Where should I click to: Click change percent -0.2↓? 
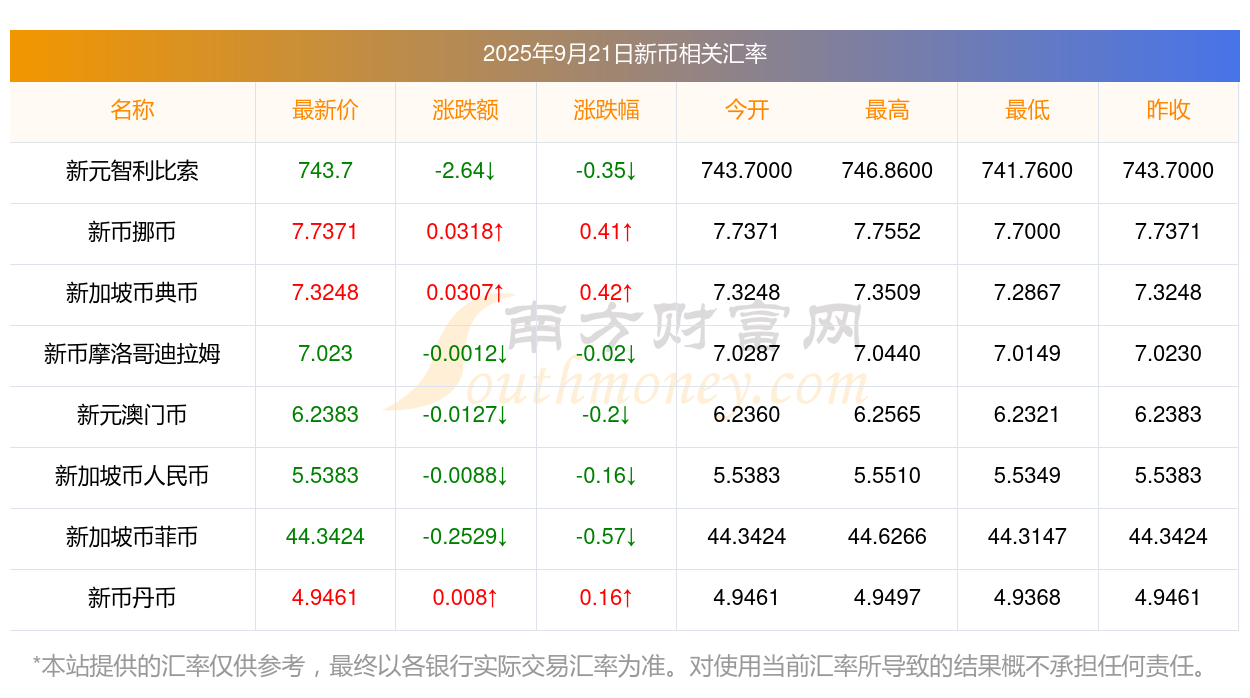pos(606,415)
